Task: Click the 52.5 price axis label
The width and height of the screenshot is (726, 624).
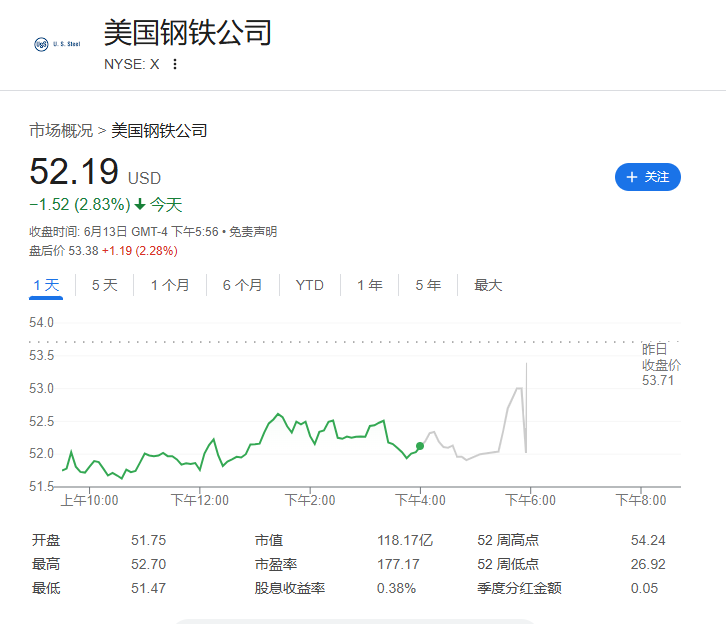Action: point(41,421)
